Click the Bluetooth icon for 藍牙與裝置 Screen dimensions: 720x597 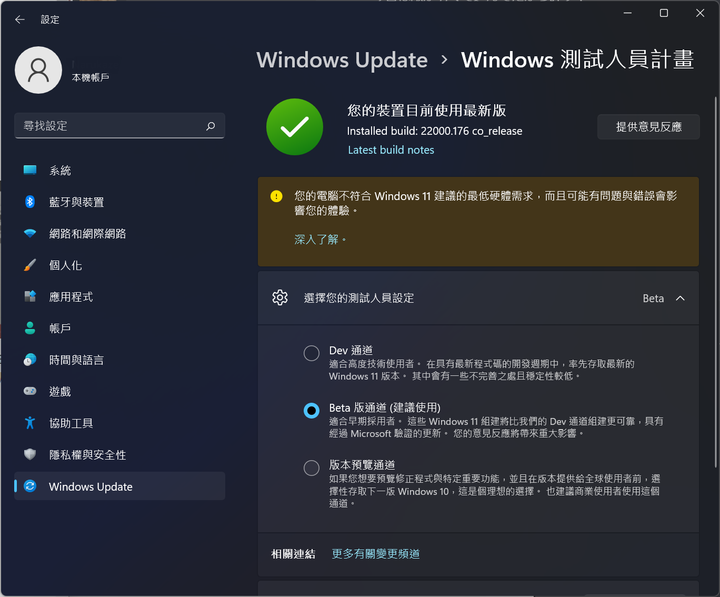(x=30, y=202)
